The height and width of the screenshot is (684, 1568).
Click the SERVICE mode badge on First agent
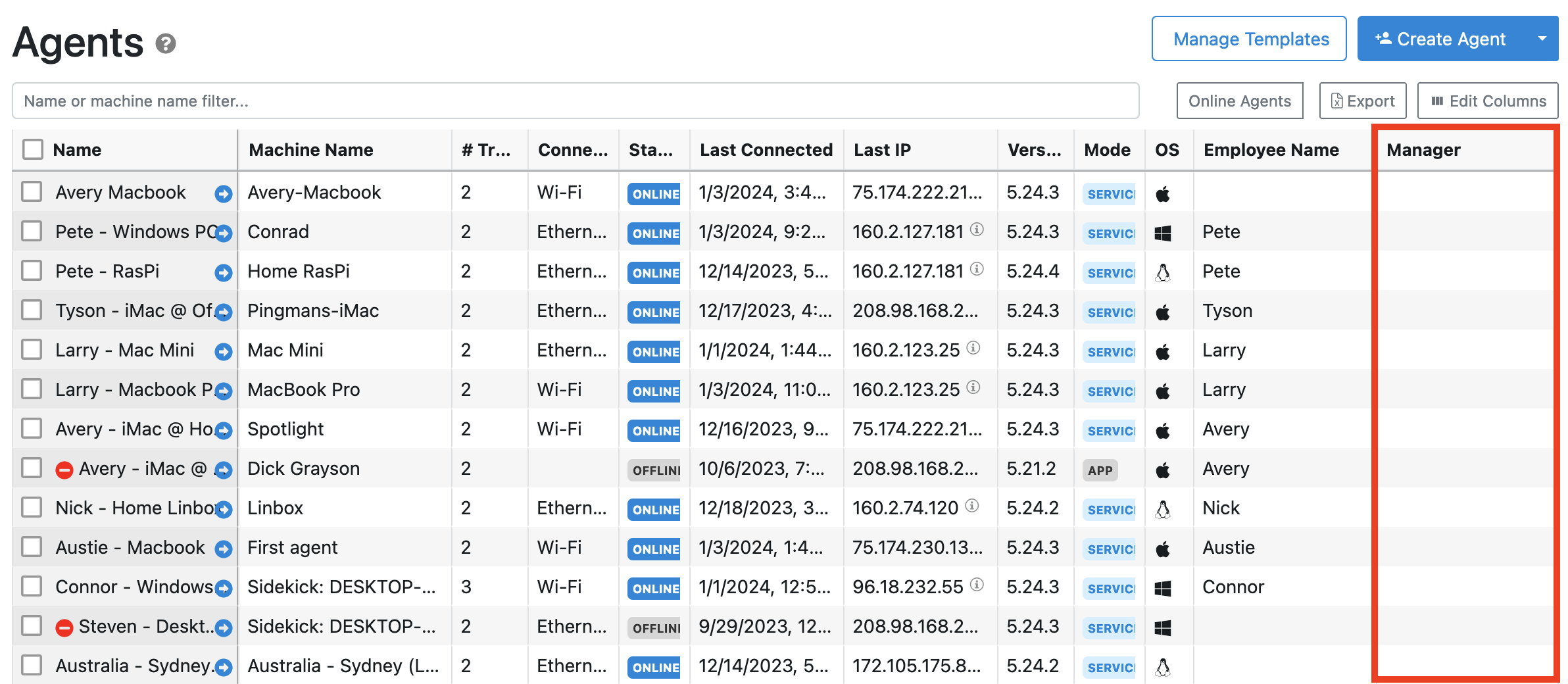[1109, 549]
